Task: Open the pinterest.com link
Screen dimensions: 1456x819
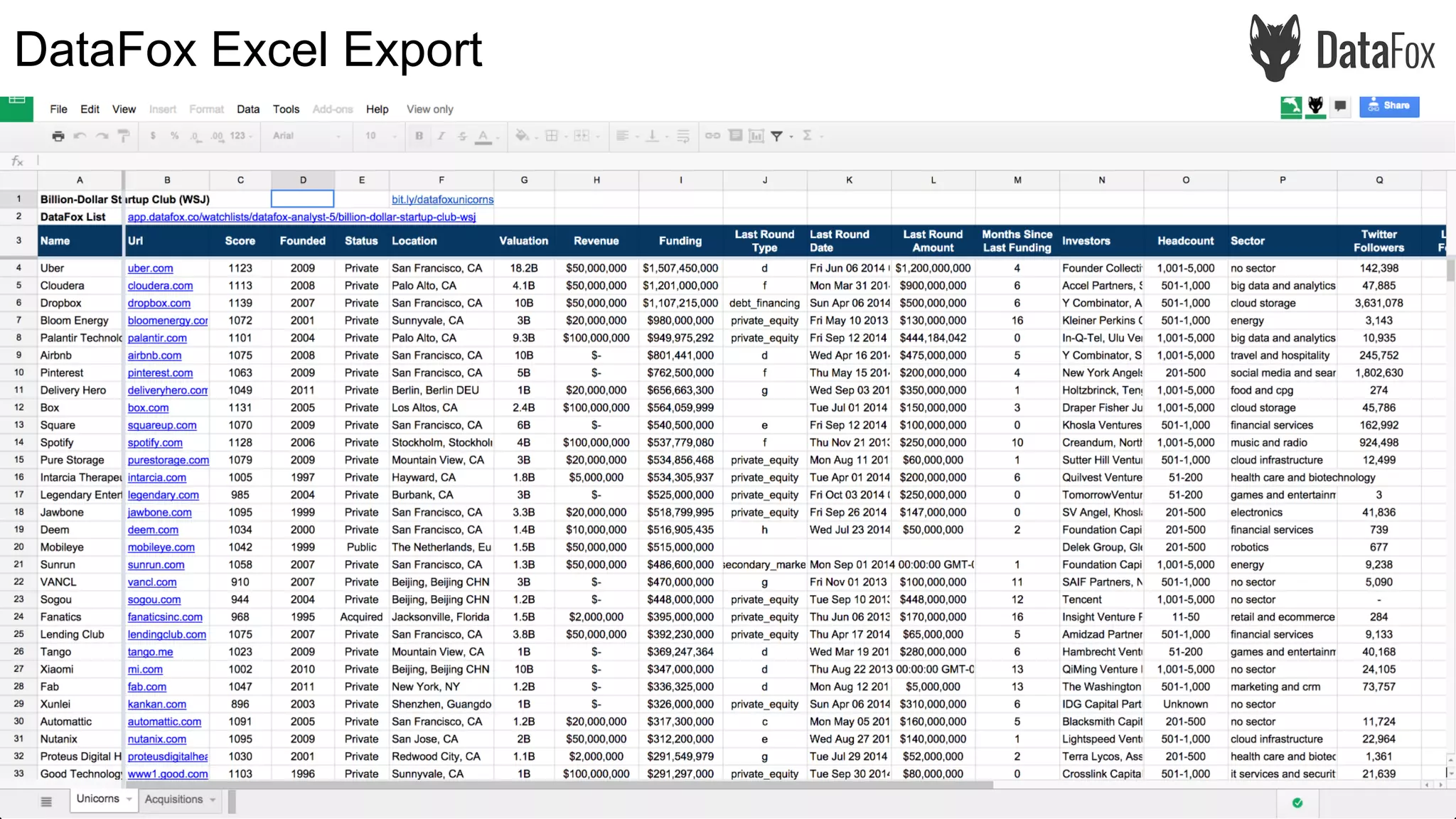Action: point(160,373)
